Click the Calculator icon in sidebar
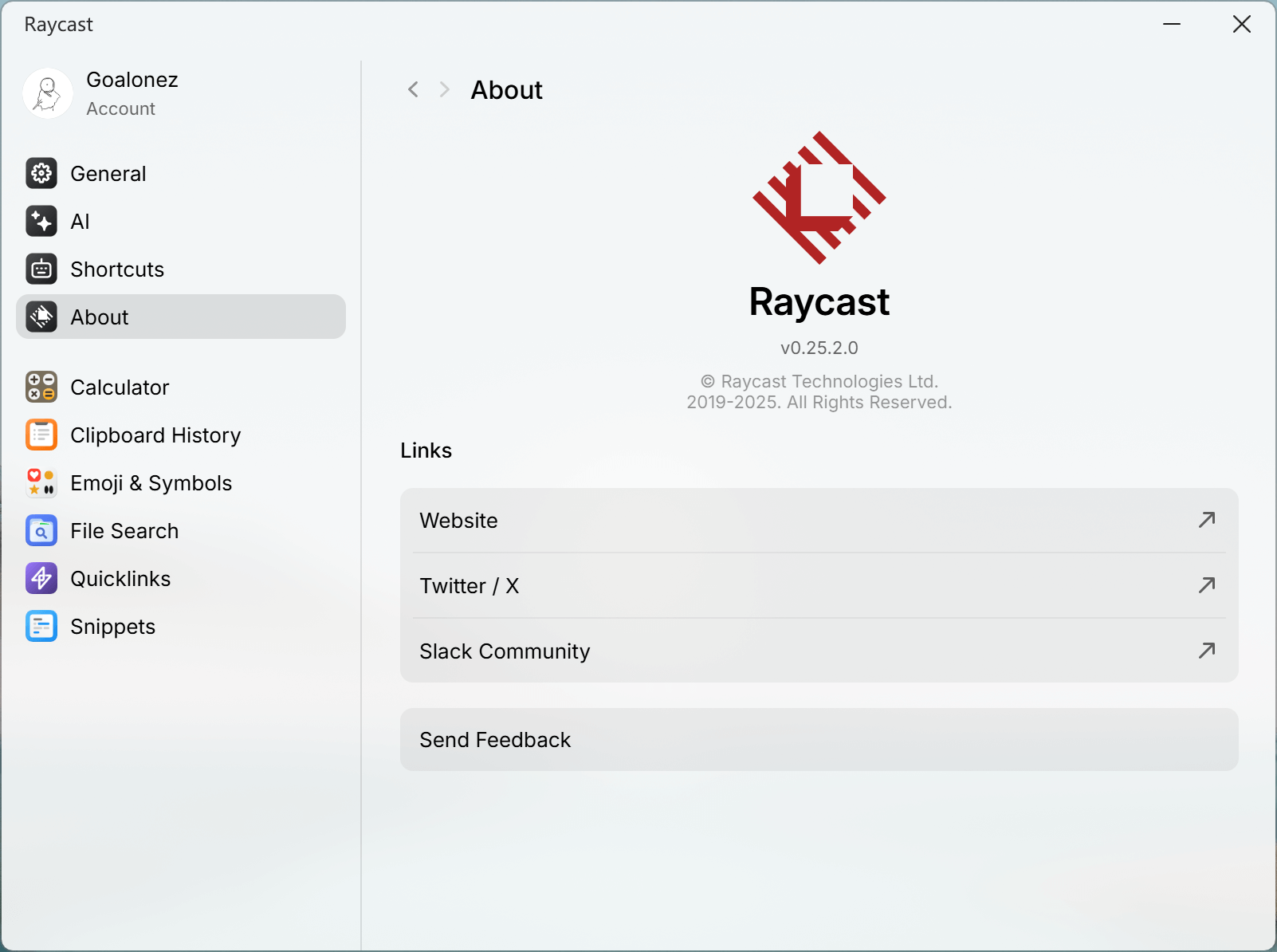The width and height of the screenshot is (1277, 952). 41,387
